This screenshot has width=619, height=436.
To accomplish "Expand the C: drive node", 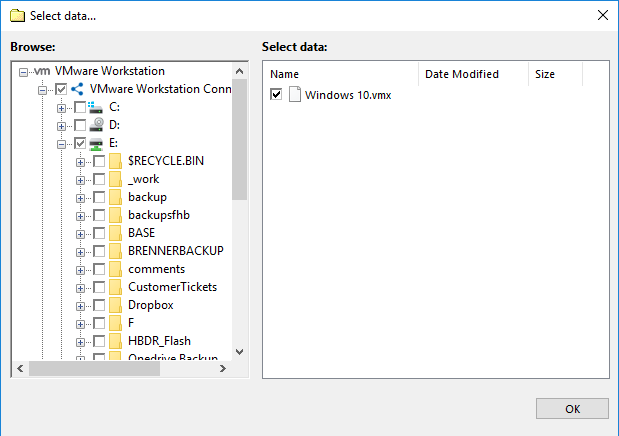I will 61,108.
